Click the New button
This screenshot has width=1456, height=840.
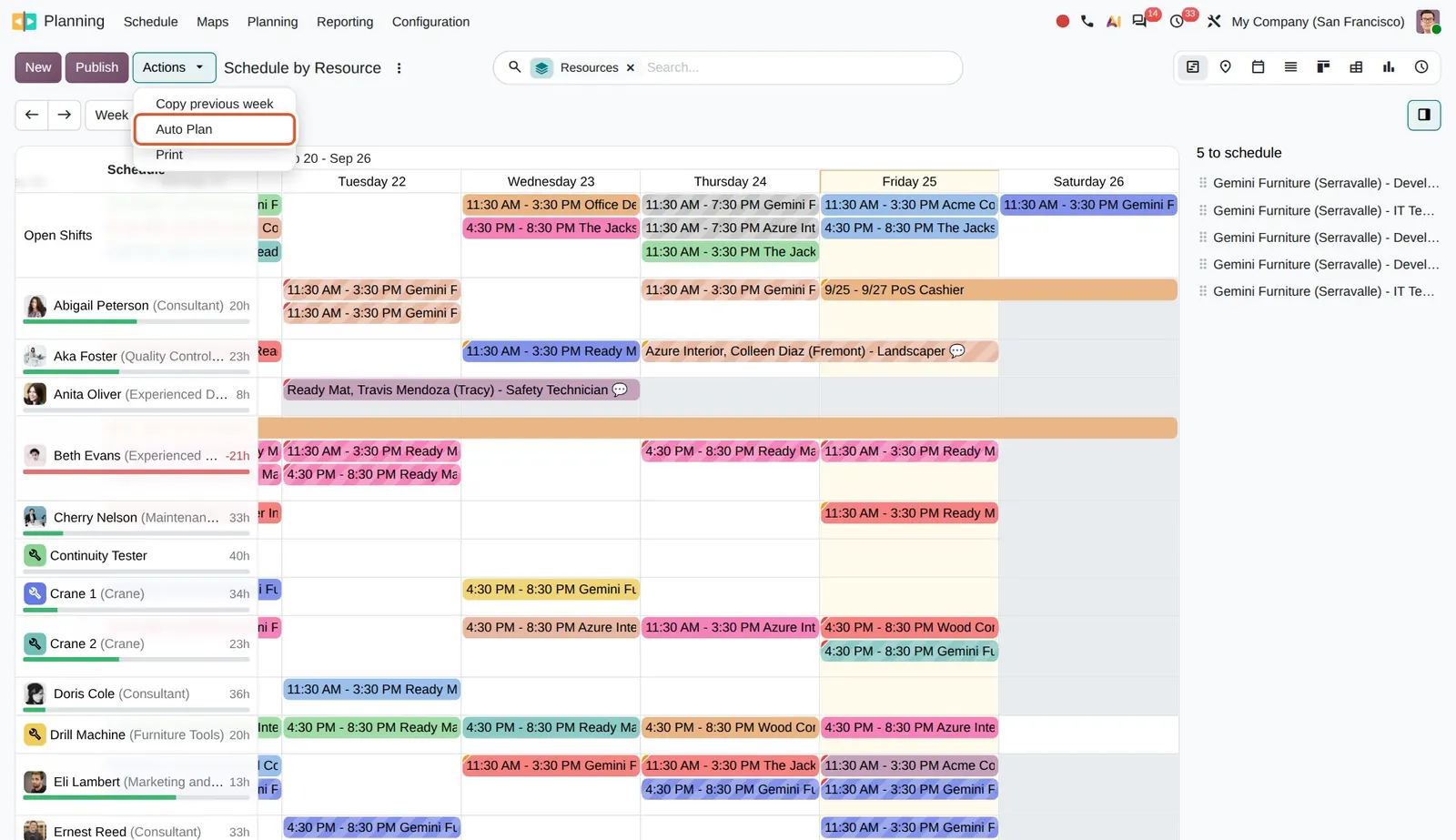(38, 67)
